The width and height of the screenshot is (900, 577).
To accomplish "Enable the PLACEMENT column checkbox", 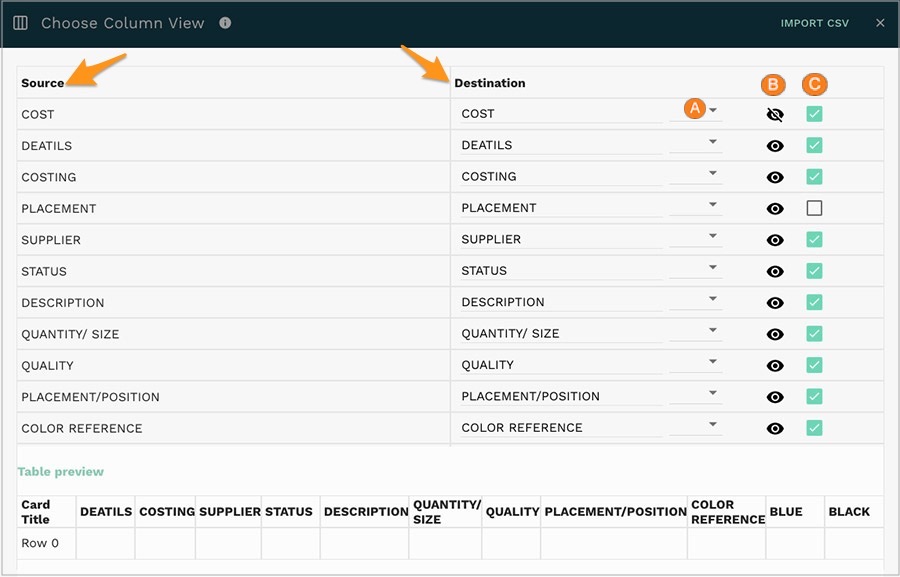I will pyautogui.click(x=815, y=208).
